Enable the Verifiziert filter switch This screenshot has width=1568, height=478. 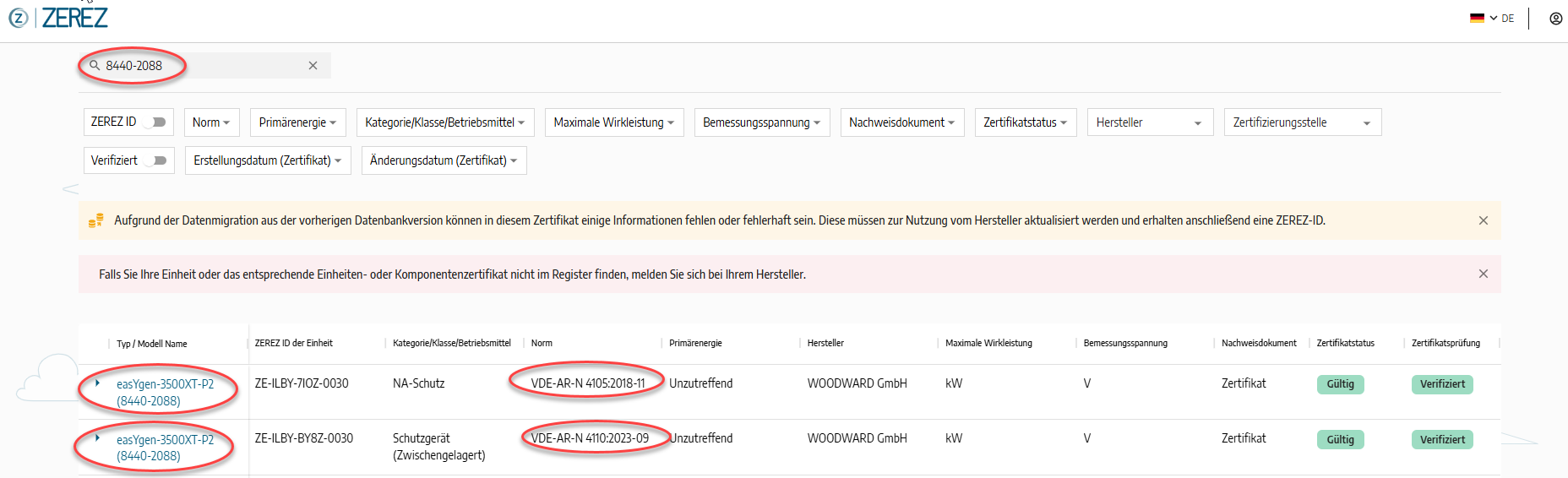click(x=155, y=160)
